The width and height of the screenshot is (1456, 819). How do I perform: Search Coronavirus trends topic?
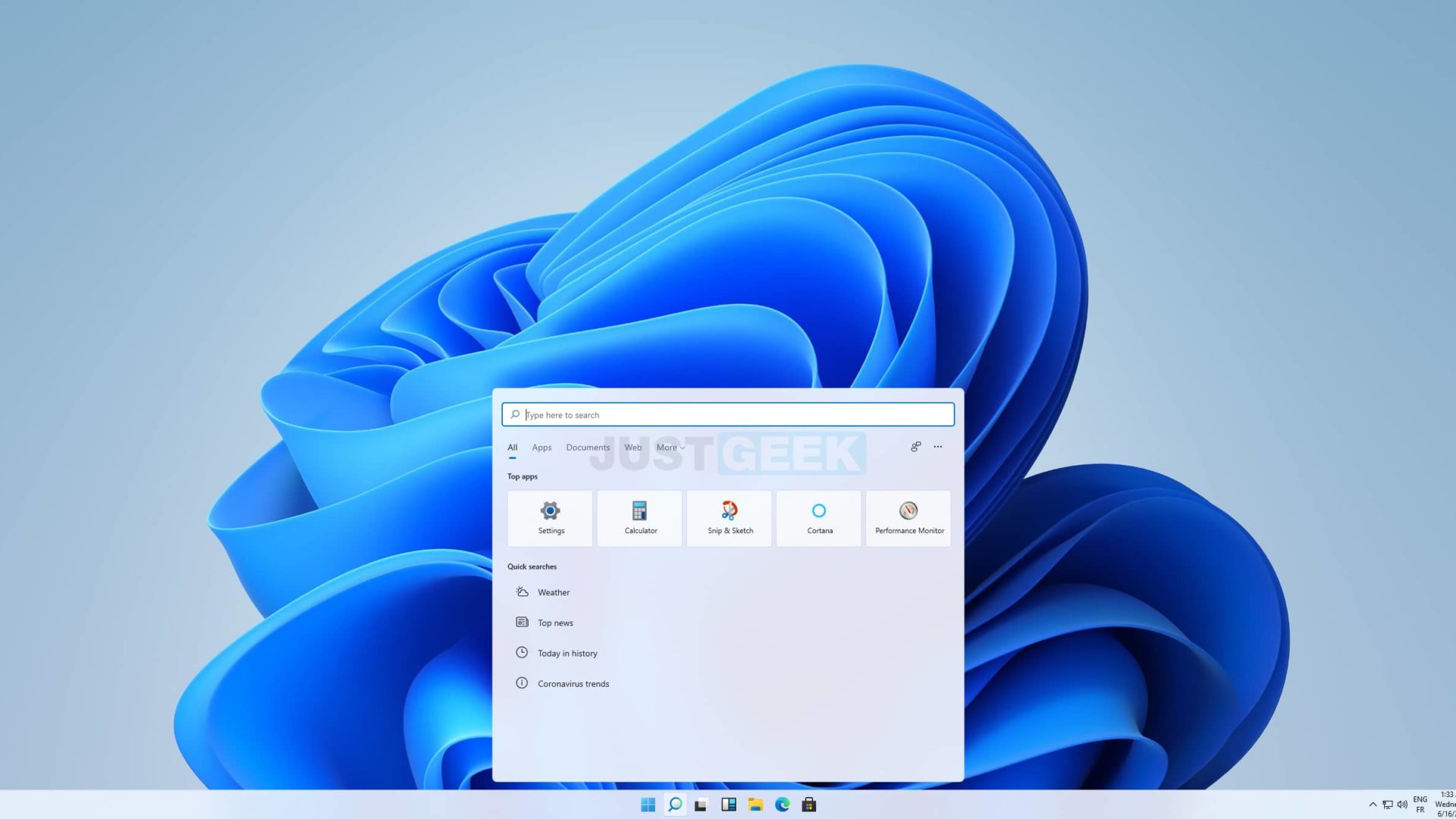pyautogui.click(x=573, y=683)
